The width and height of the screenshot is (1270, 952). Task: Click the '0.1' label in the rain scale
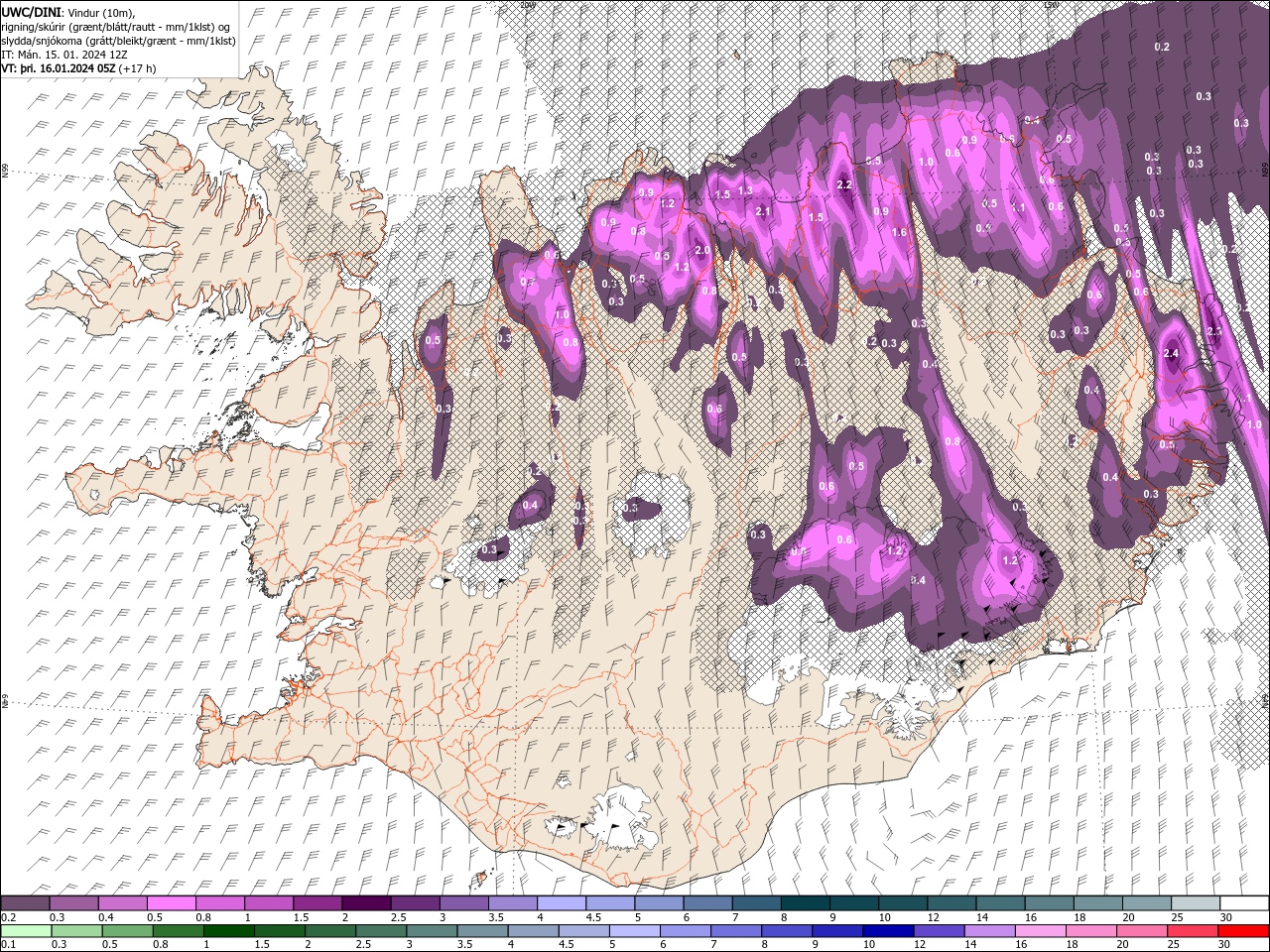(x=9, y=944)
